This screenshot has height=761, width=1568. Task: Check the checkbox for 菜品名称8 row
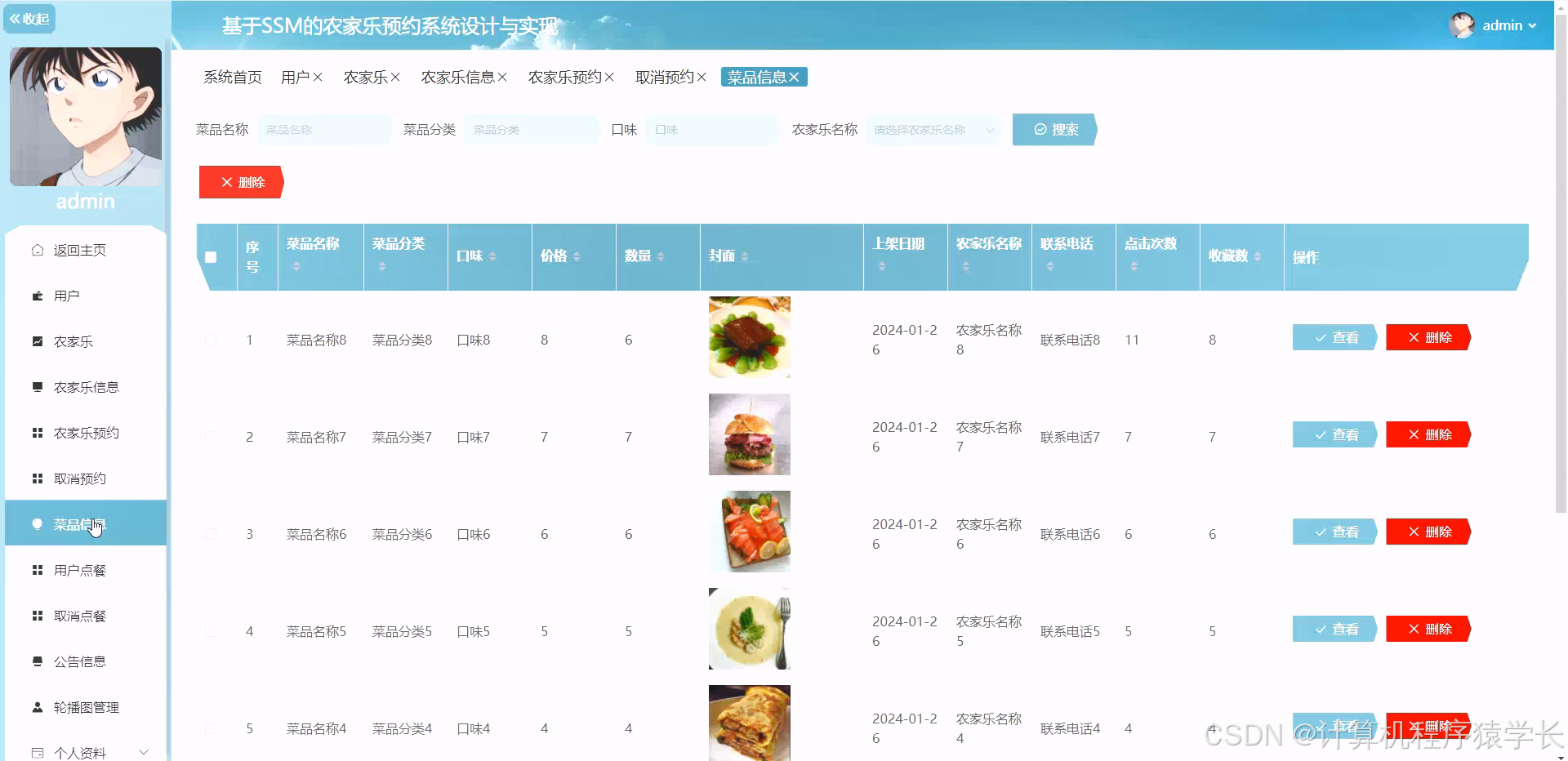click(x=212, y=340)
